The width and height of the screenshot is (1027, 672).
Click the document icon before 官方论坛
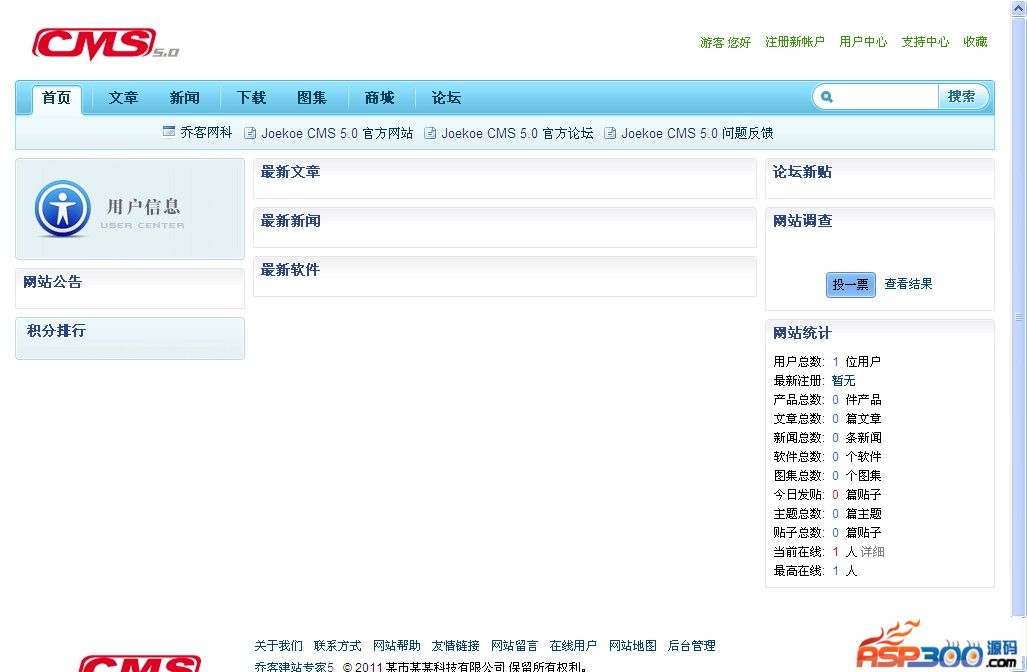(430, 133)
